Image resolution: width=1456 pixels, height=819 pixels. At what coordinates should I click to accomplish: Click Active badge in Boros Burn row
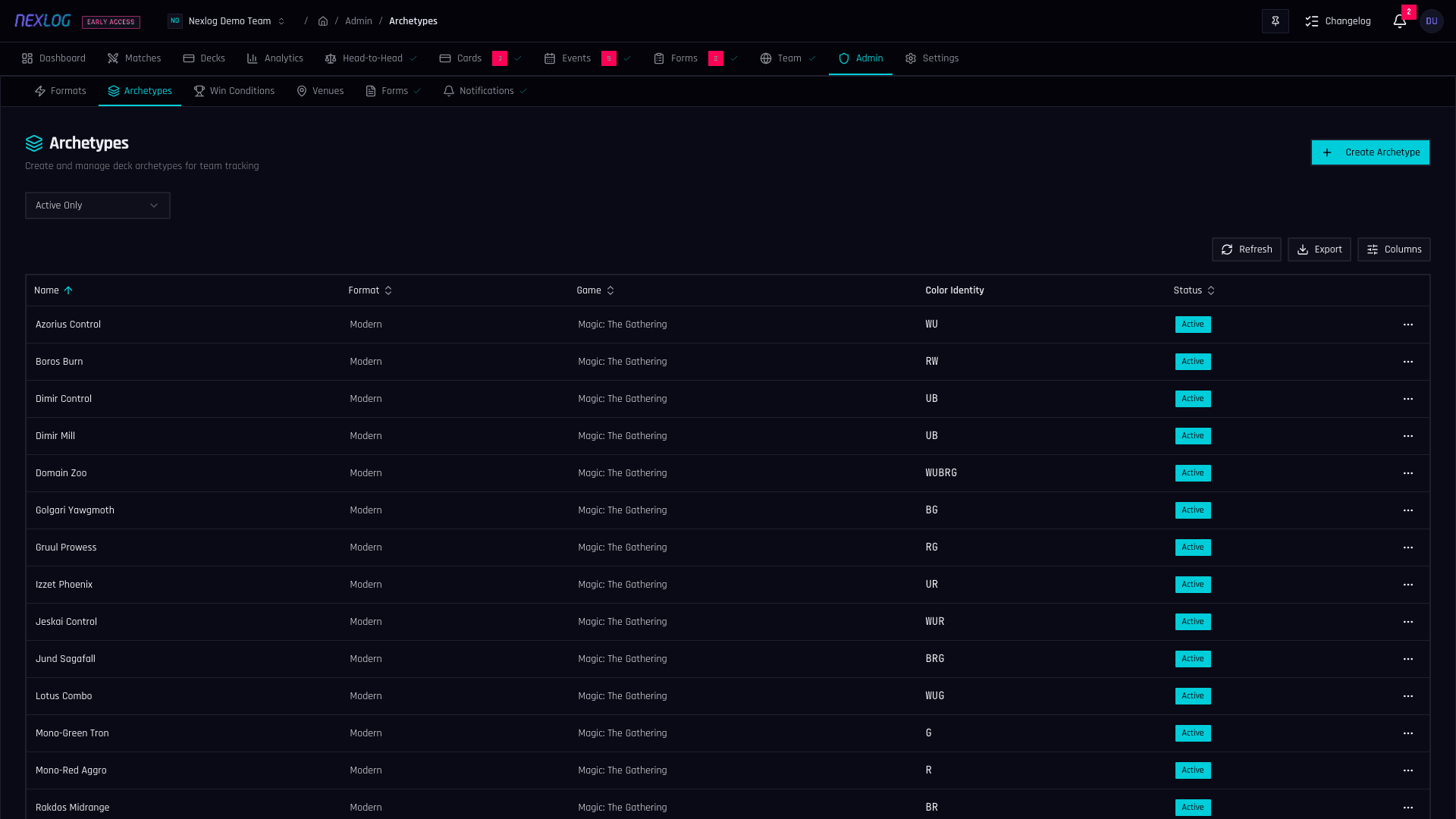click(1193, 362)
